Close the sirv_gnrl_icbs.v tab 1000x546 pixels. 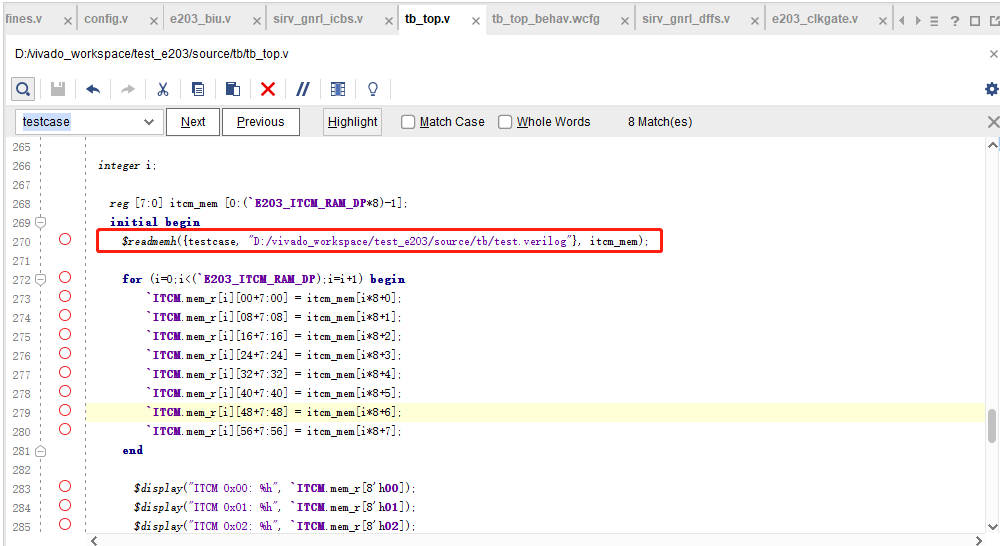[388, 21]
